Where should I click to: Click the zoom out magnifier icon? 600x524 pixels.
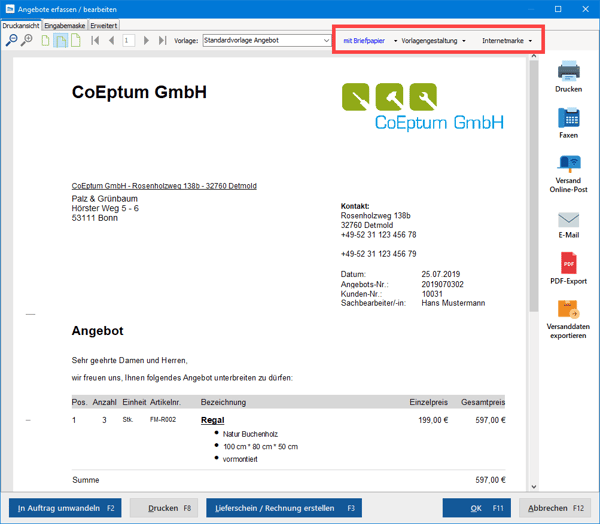(11, 41)
